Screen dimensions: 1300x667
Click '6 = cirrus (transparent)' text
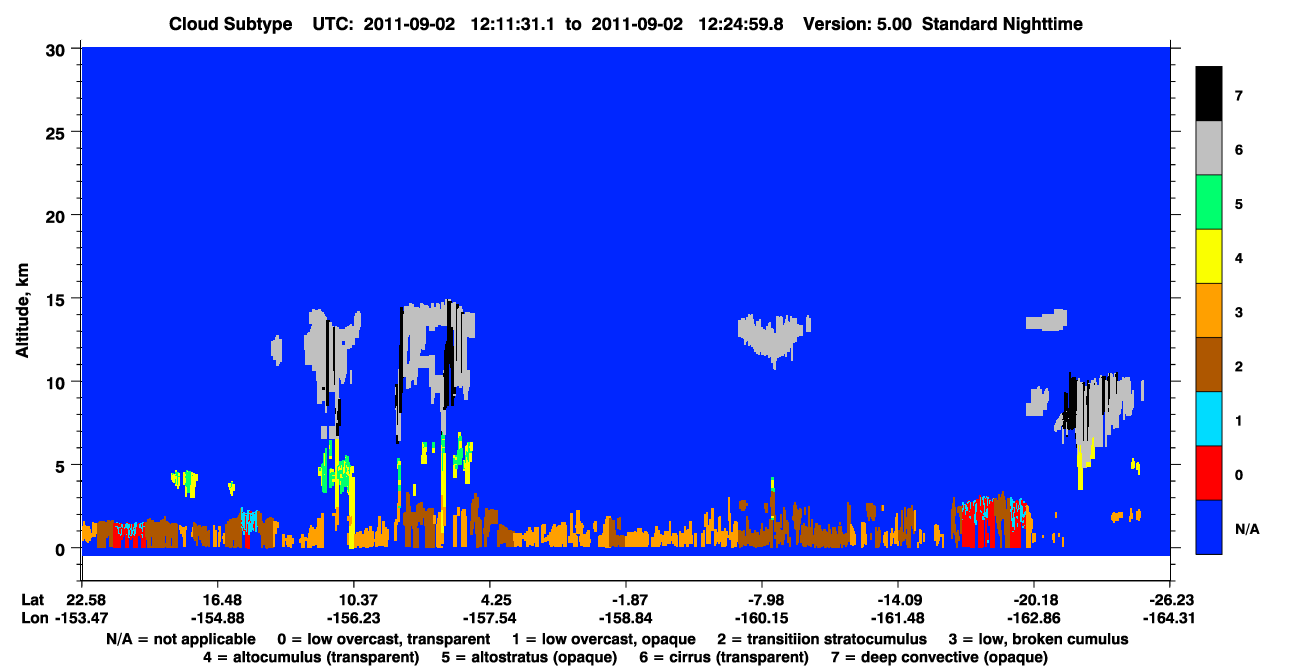click(722, 657)
